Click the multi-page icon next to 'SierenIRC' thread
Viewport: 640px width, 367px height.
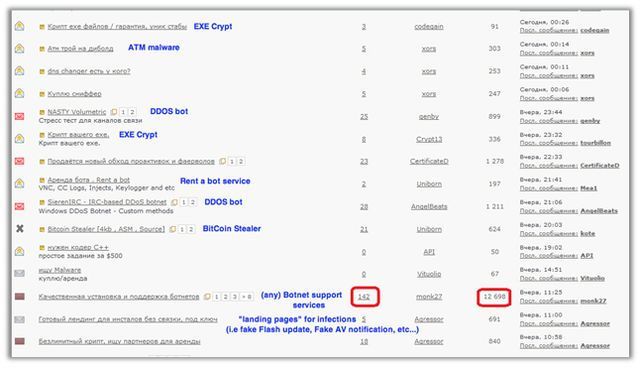tap(174, 202)
